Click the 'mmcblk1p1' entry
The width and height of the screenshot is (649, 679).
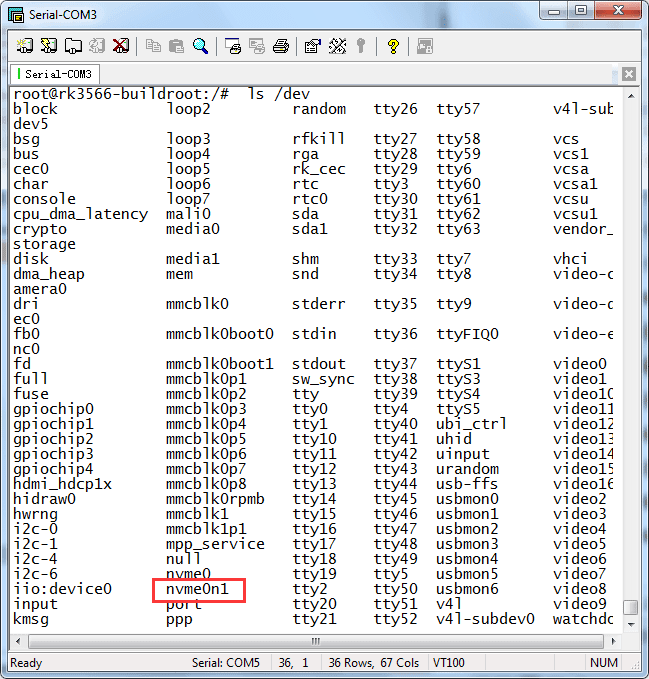pos(206,529)
